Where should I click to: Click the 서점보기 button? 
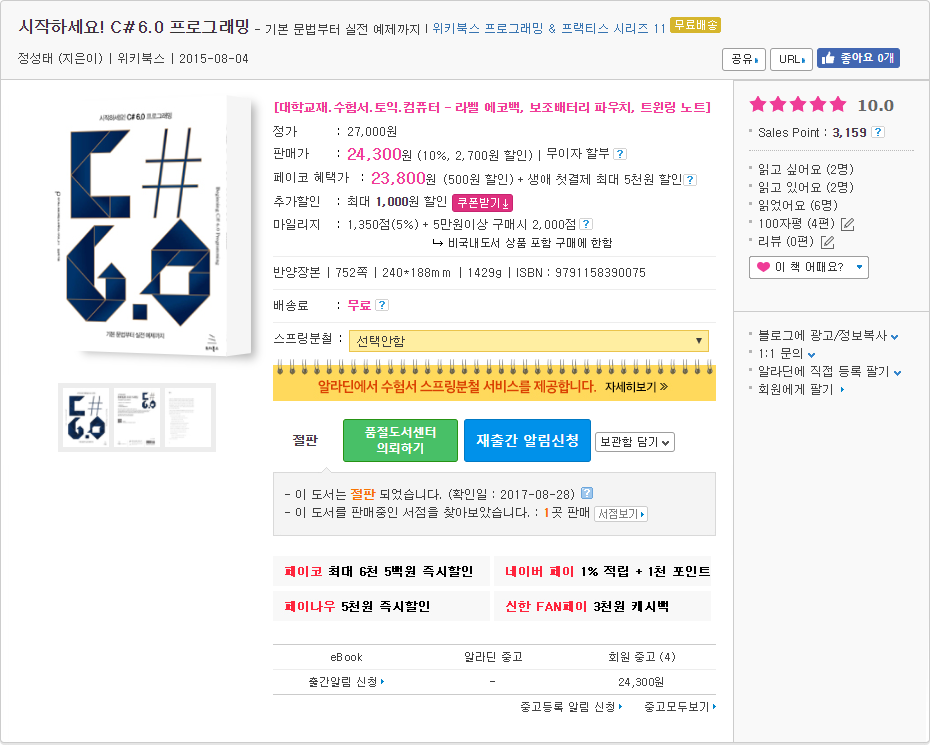click(x=621, y=514)
